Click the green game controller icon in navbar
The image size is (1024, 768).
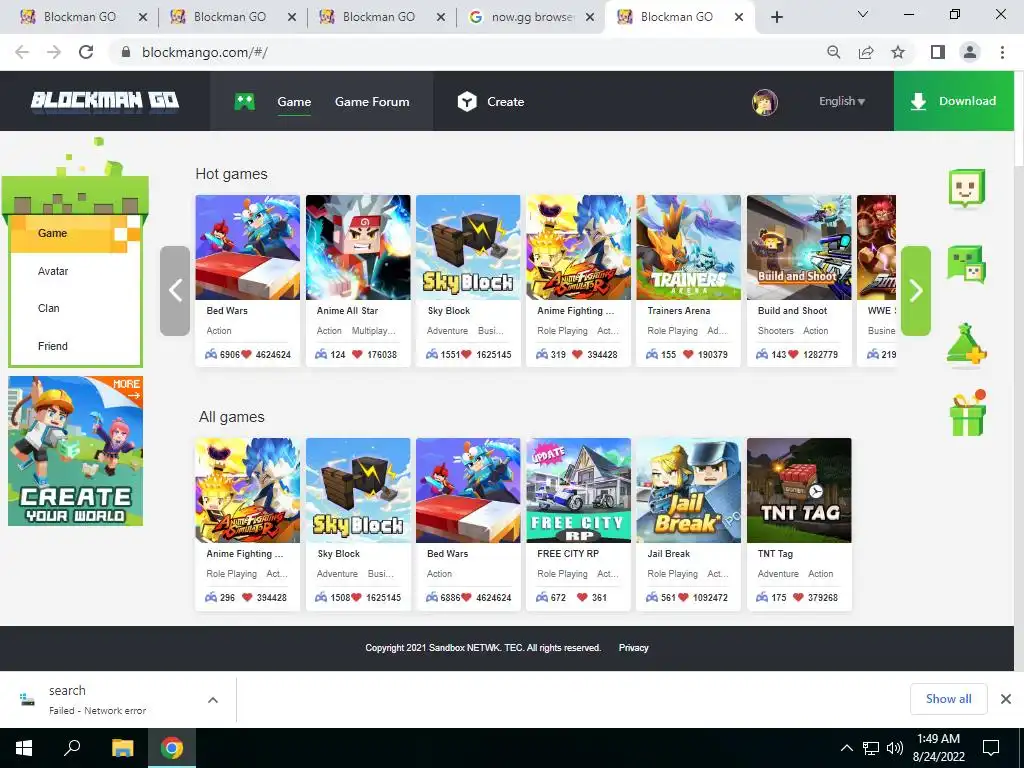click(x=245, y=101)
